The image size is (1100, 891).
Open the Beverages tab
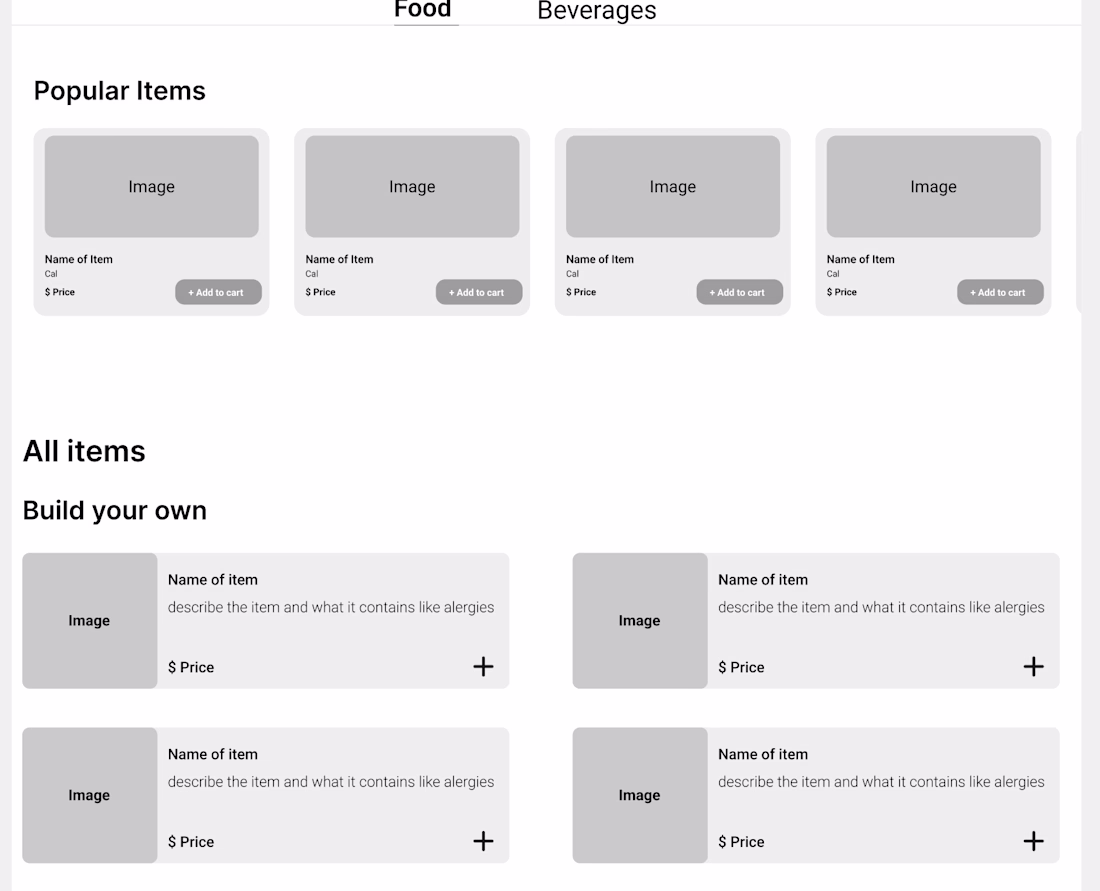[x=597, y=11]
